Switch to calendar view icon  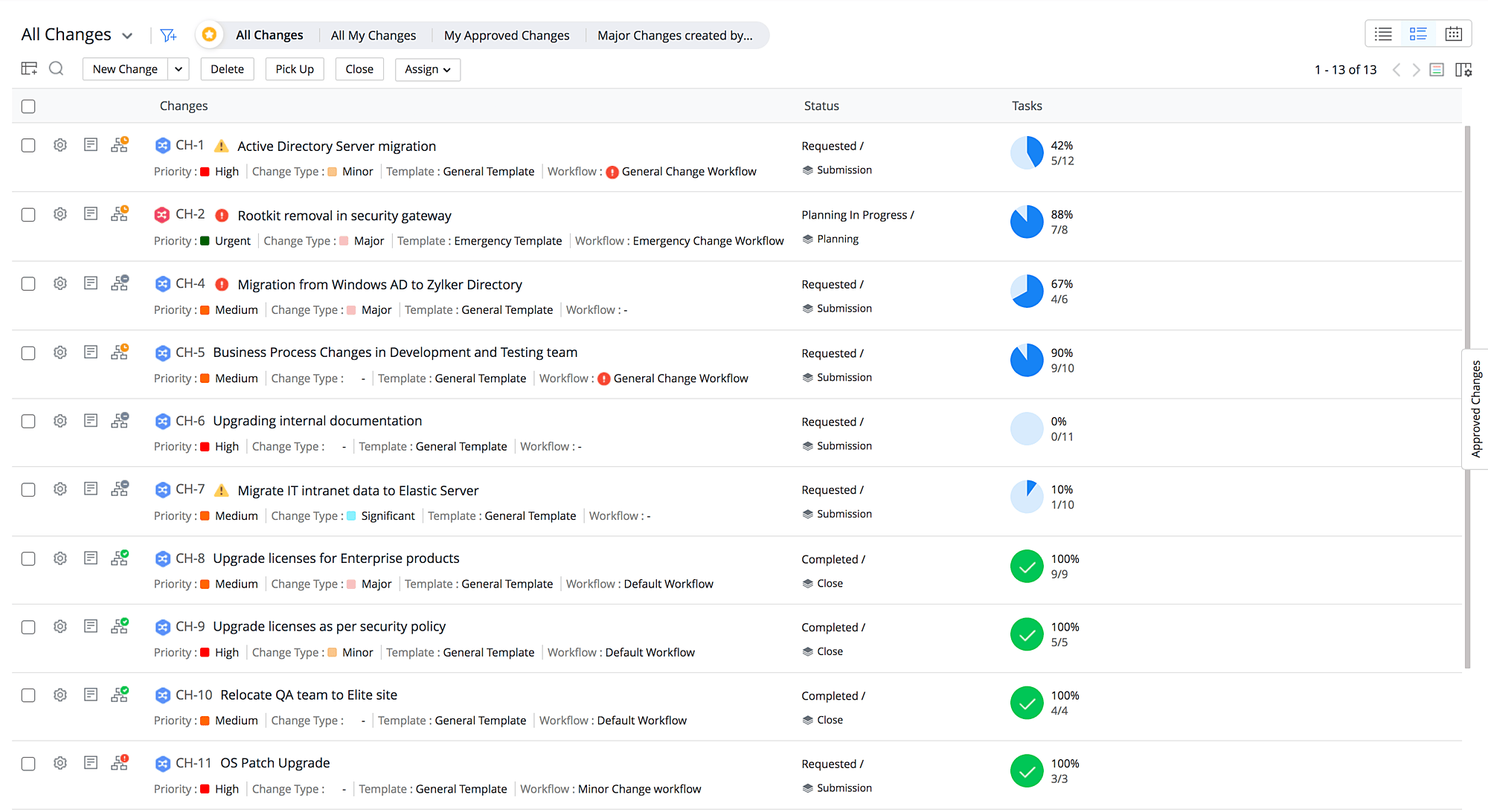[1453, 34]
